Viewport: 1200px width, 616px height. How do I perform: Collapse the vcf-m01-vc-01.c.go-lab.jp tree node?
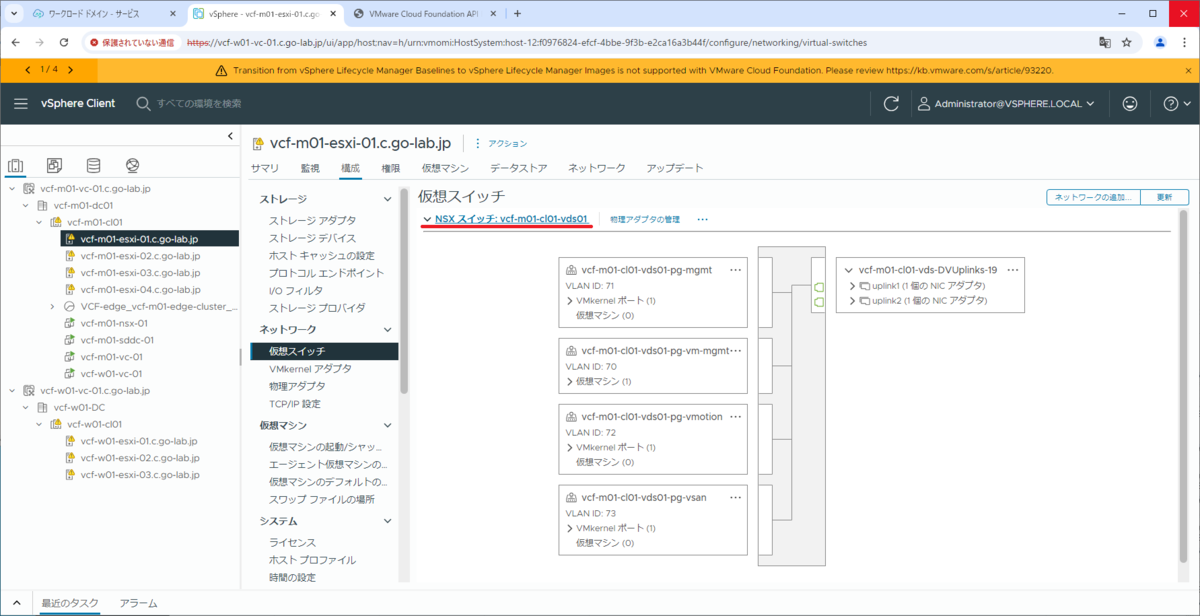coord(12,188)
